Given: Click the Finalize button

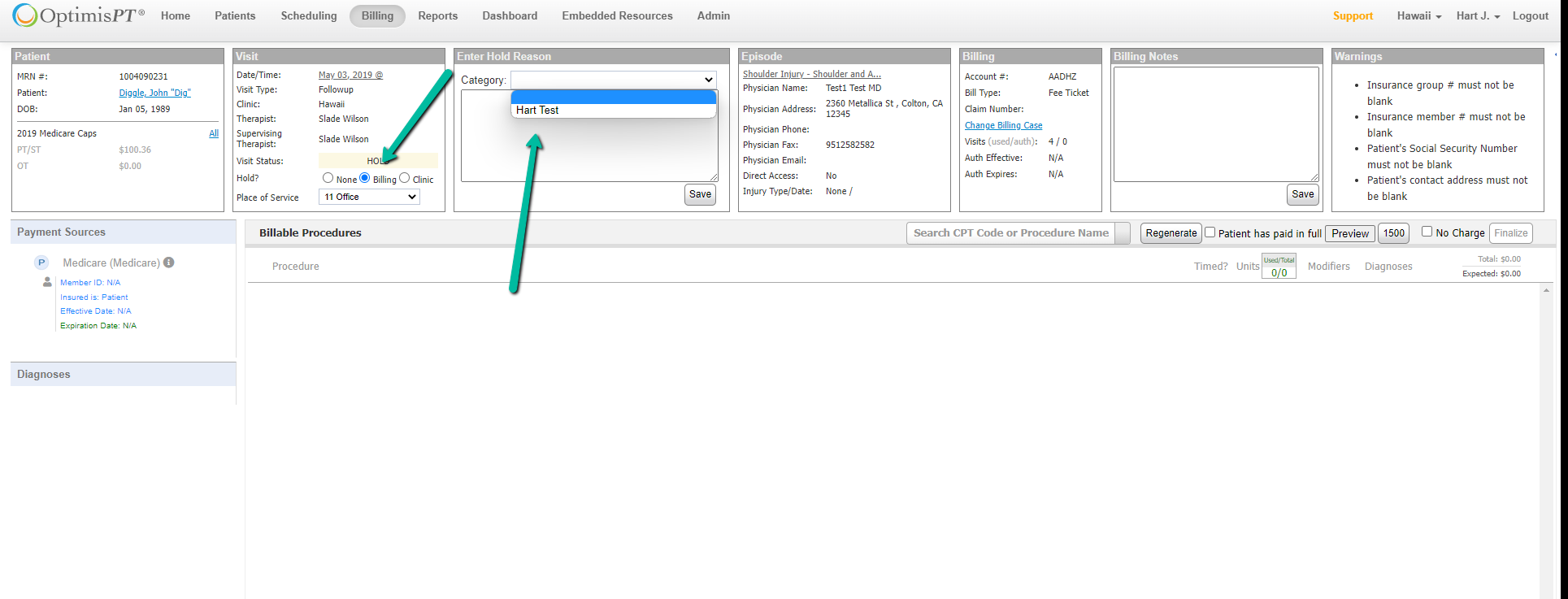Looking at the screenshot, I should tap(1511, 233).
